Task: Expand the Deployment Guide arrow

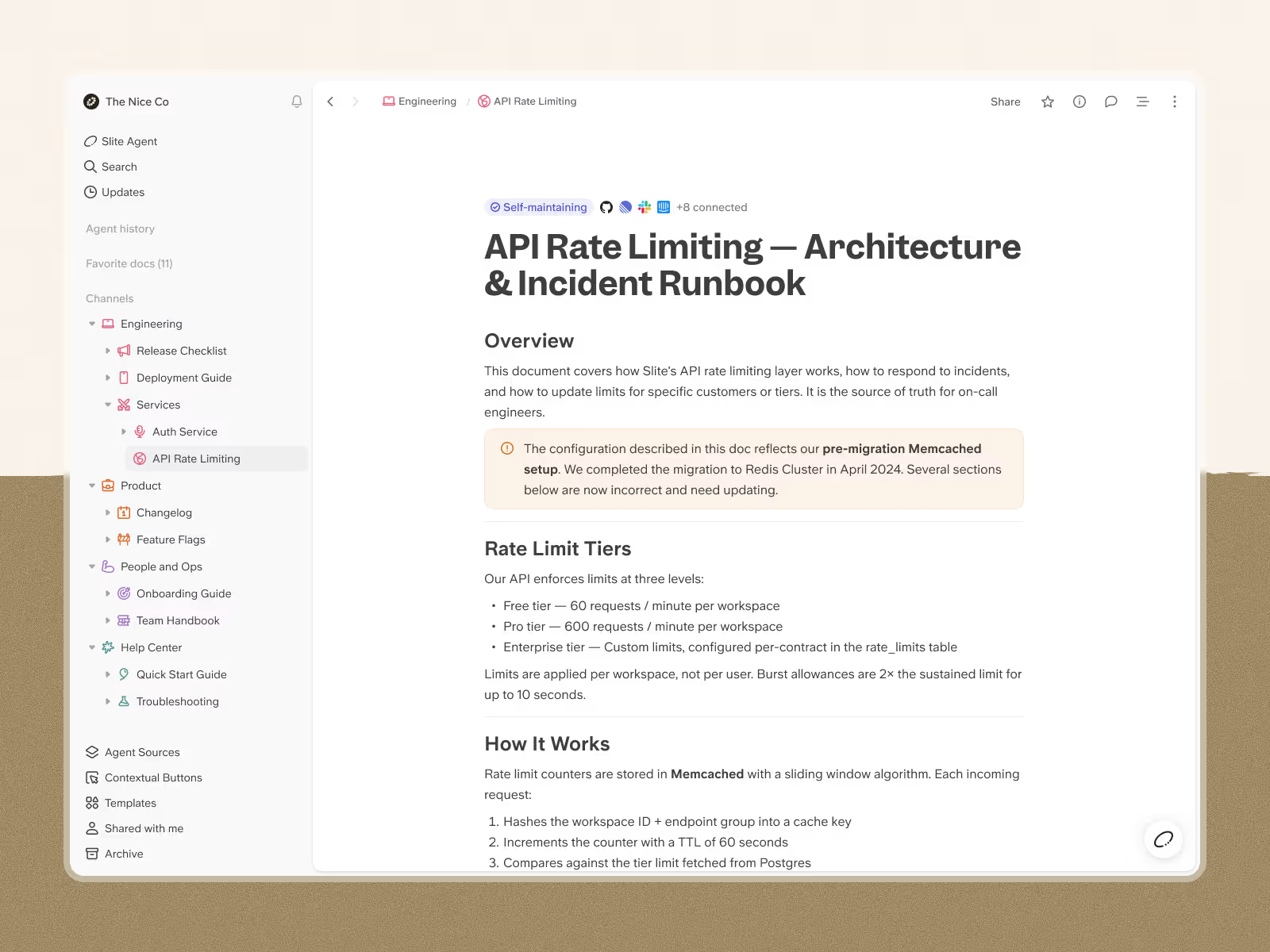Action: coord(108,378)
